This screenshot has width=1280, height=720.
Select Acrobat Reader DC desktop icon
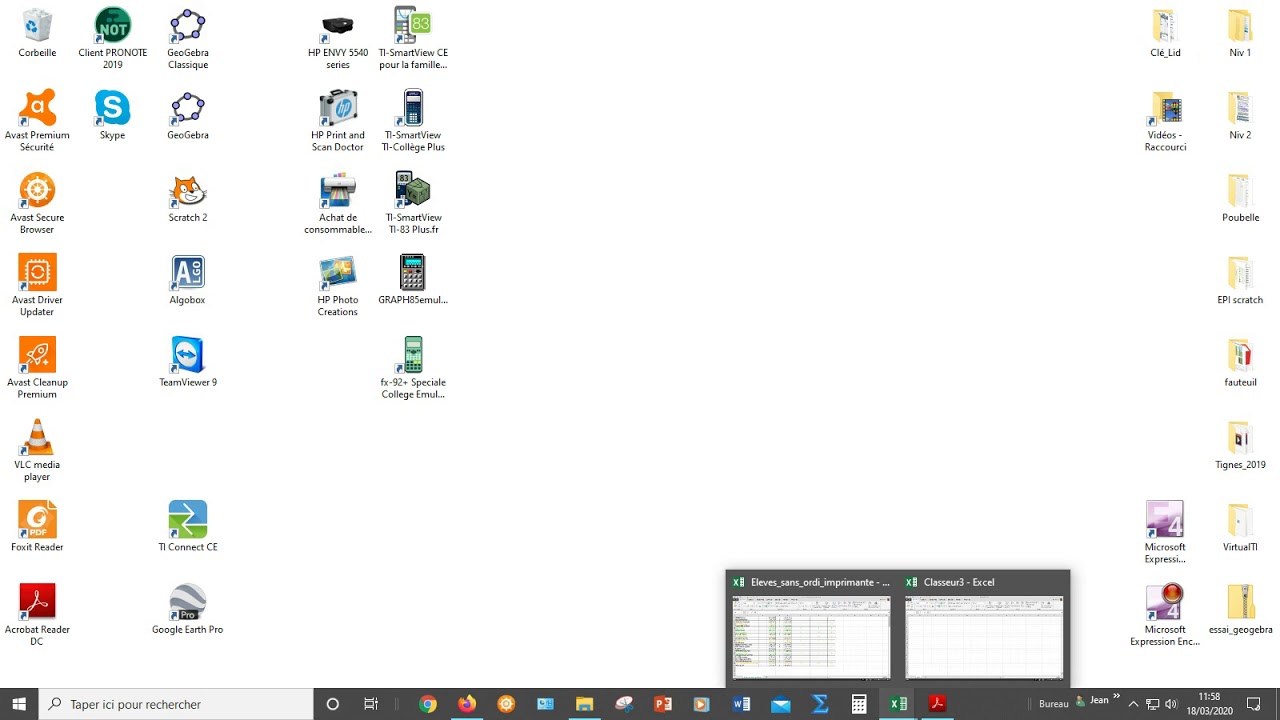pyautogui.click(x=37, y=614)
